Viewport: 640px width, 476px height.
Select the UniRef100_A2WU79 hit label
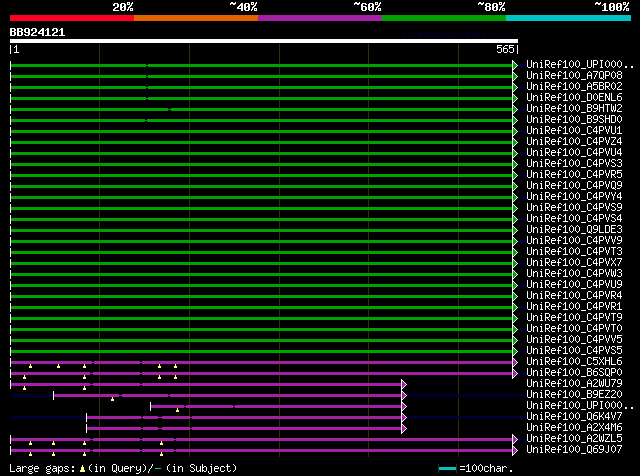(573, 383)
